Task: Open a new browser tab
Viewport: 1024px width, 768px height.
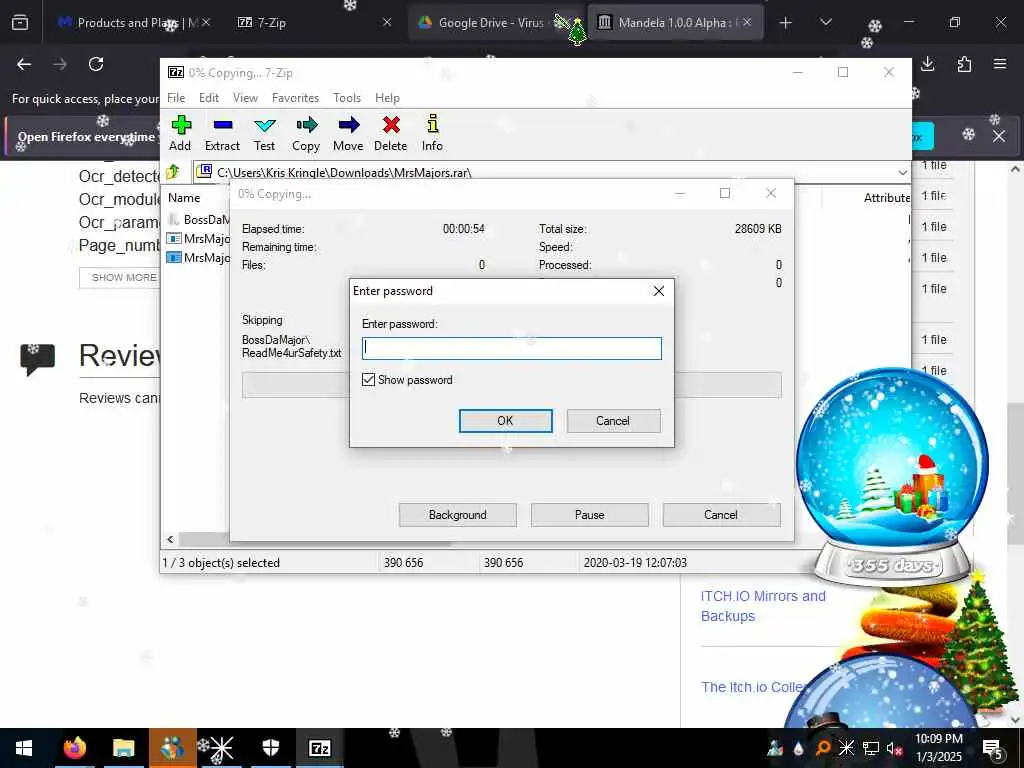Action: coord(786,23)
